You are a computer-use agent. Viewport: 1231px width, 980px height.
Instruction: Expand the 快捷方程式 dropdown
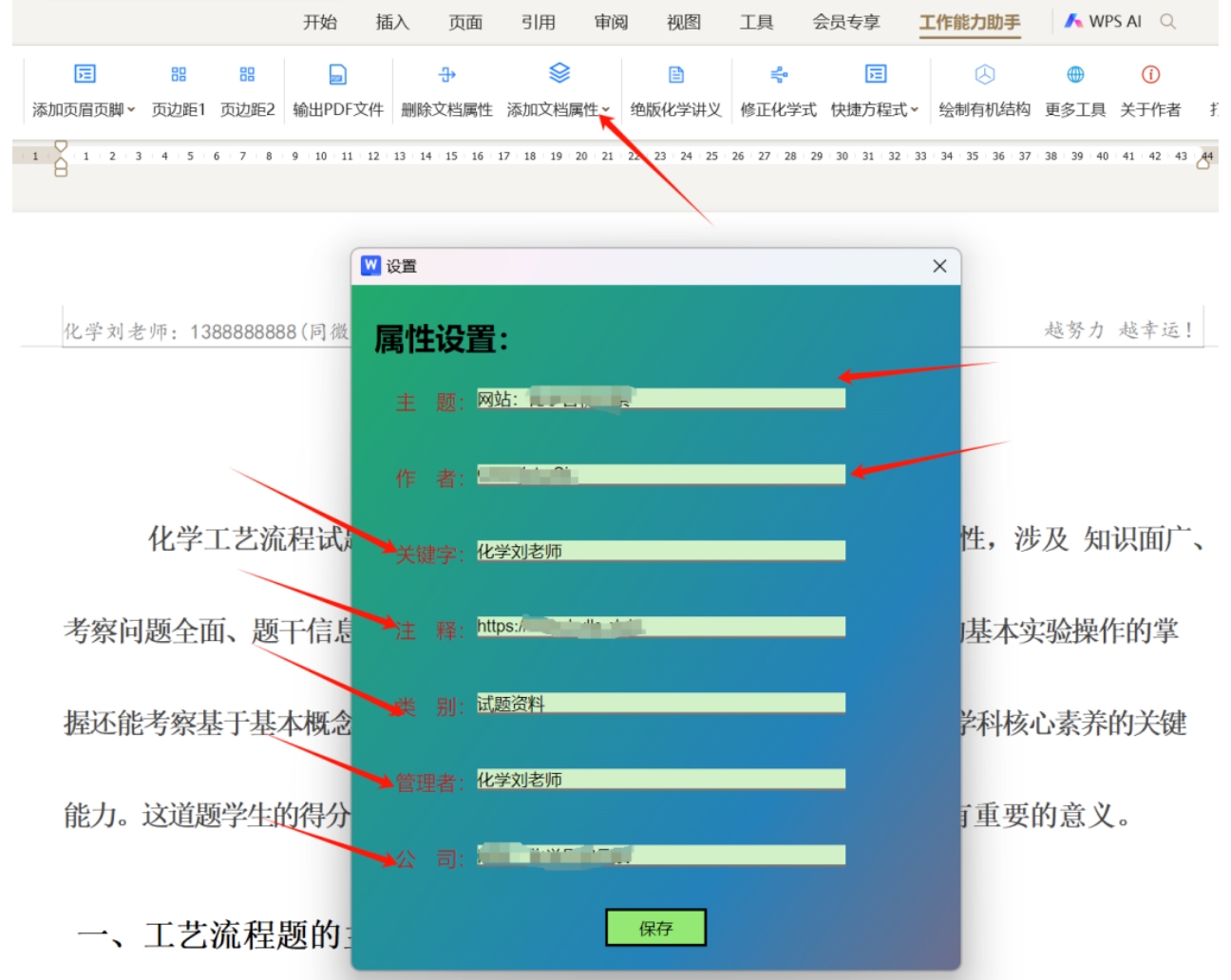915,110
